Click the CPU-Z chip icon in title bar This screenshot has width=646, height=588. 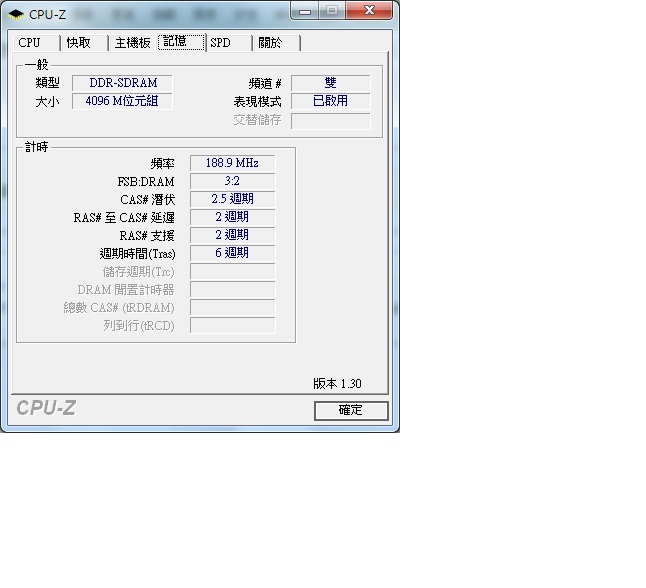pos(16,15)
